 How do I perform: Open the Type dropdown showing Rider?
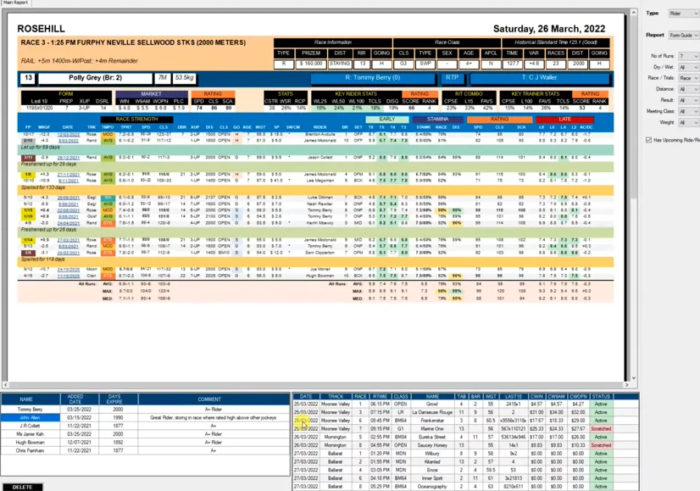(682, 13)
